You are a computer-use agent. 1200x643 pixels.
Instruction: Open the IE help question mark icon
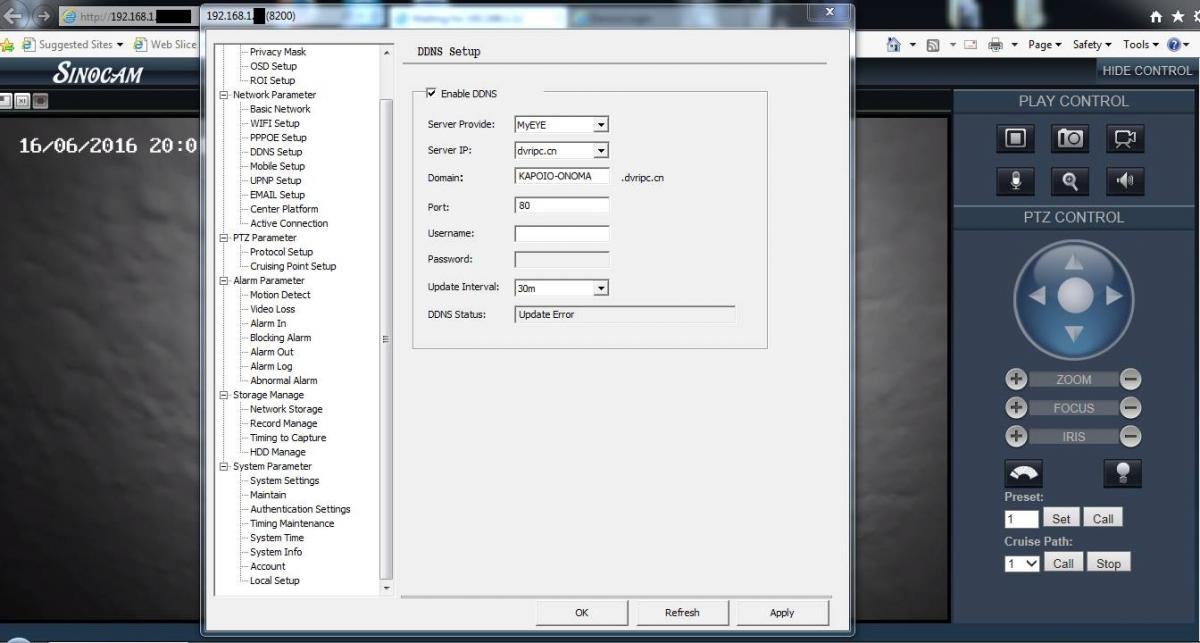click(x=1172, y=45)
